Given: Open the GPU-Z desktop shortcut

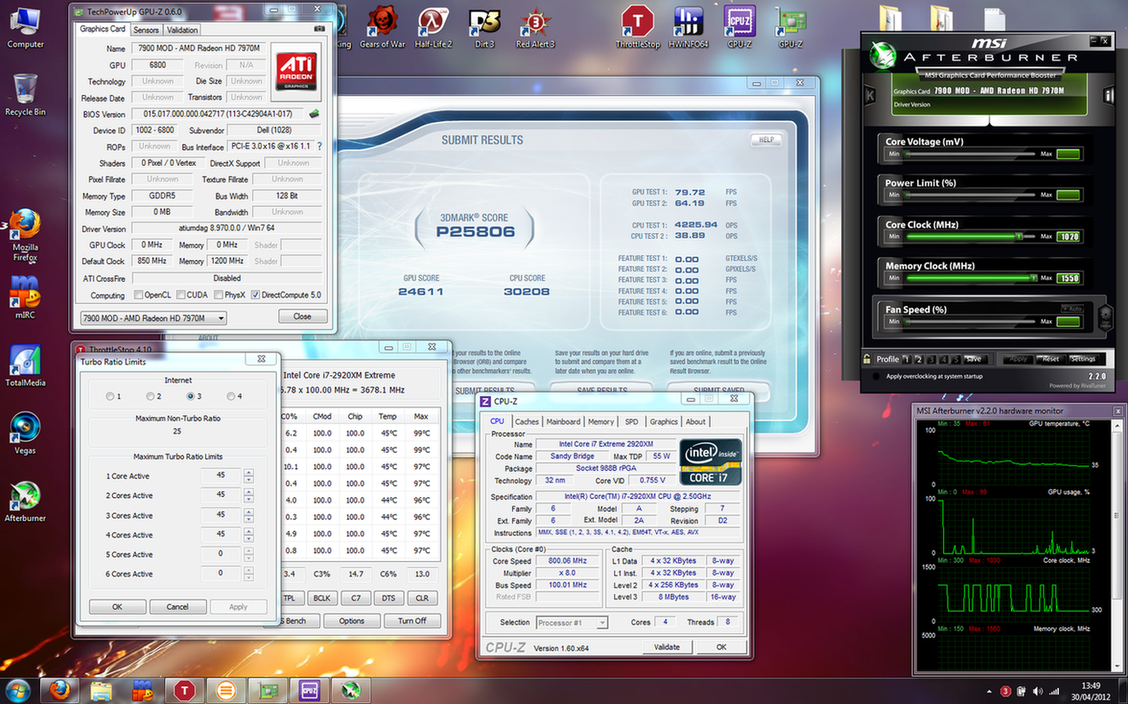Looking at the screenshot, I should [x=790, y=27].
